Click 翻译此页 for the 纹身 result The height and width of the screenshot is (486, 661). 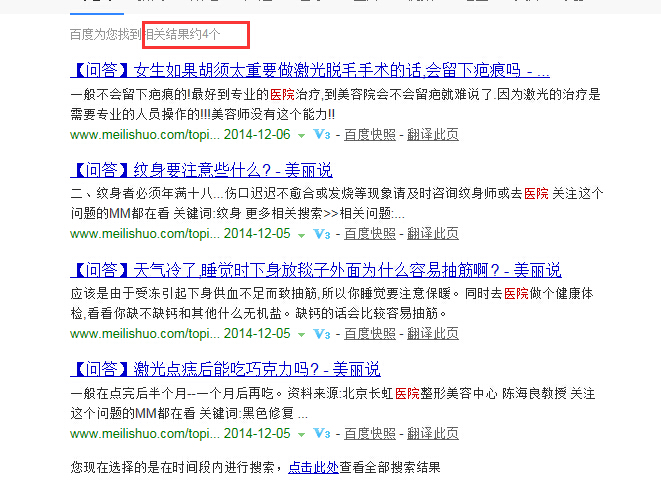433,234
